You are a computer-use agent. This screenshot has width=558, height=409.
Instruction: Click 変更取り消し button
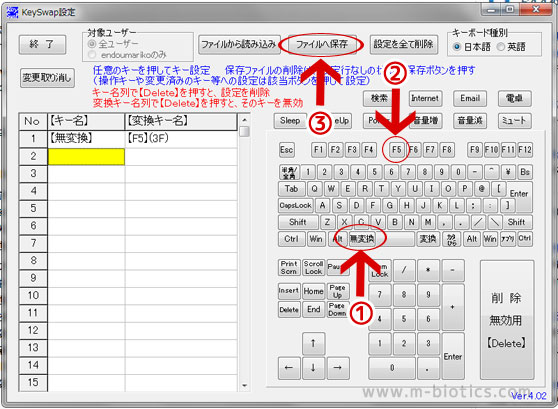tap(47, 78)
